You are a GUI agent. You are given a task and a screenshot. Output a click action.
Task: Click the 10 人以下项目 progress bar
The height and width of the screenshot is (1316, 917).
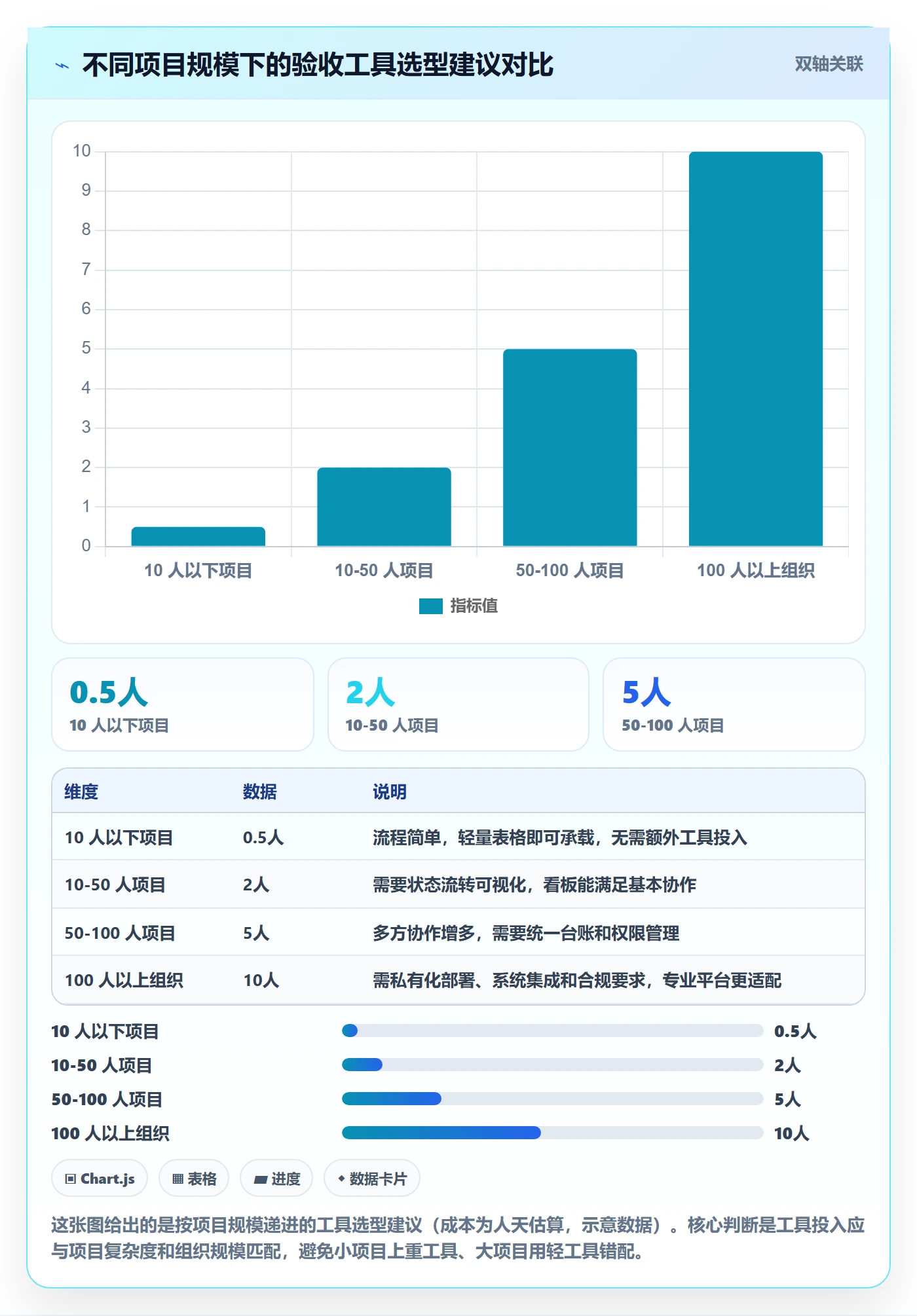[553, 1031]
